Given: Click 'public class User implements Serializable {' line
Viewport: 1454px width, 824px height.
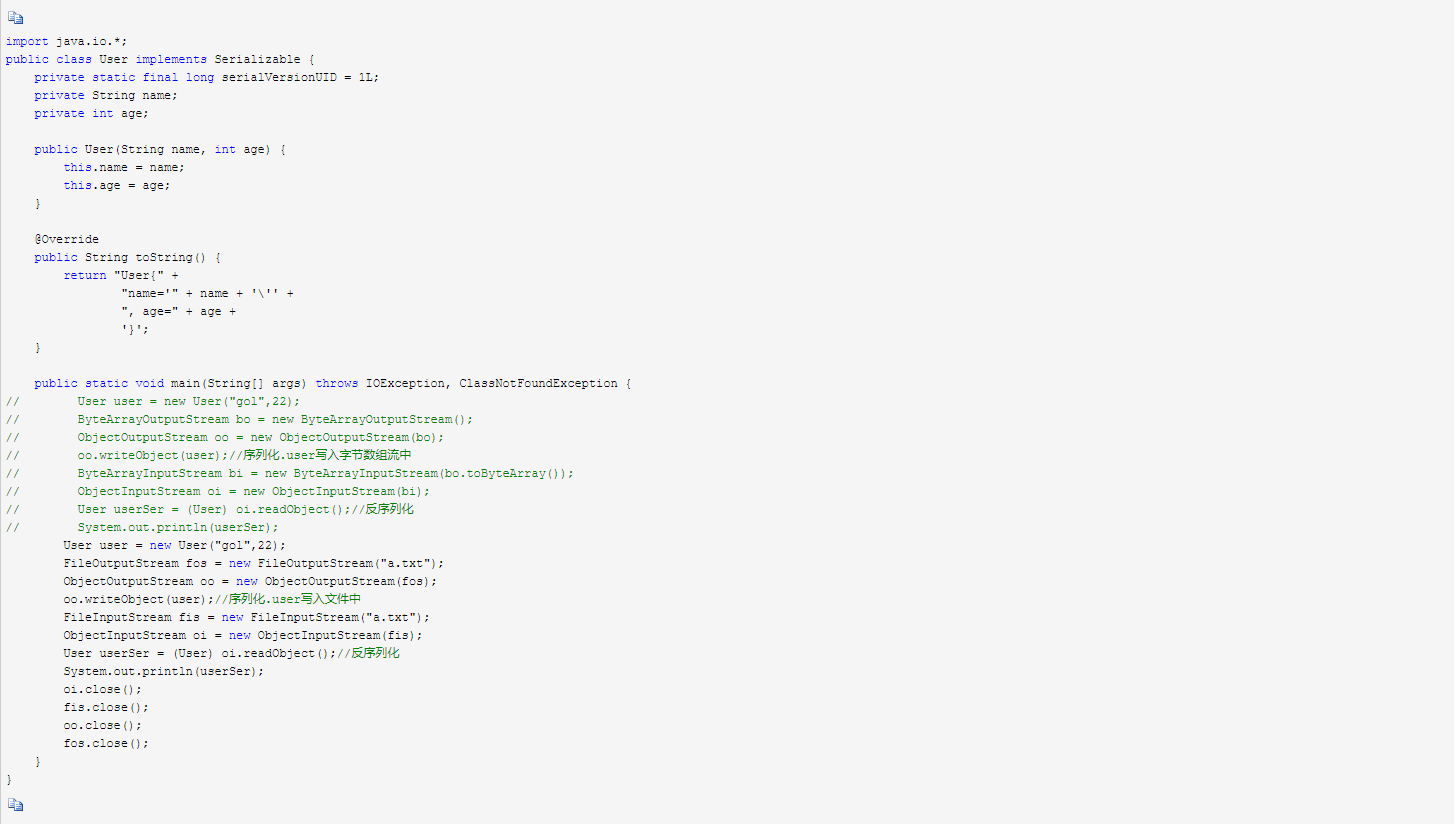Looking at the screenshot, I should tap(160, 59).
